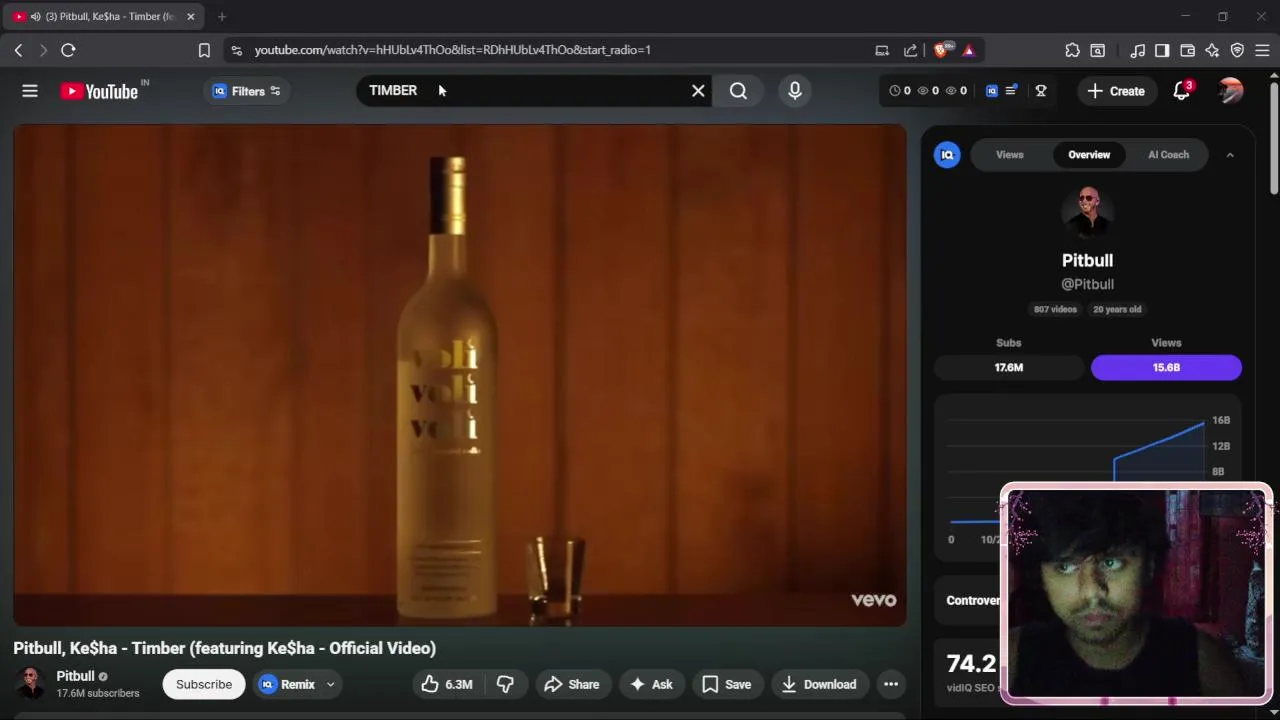Image resolution: width=1280 pixels, height=720 pixels.
Task: Start voice search with microphone
Action: click(x=795, y=91)
